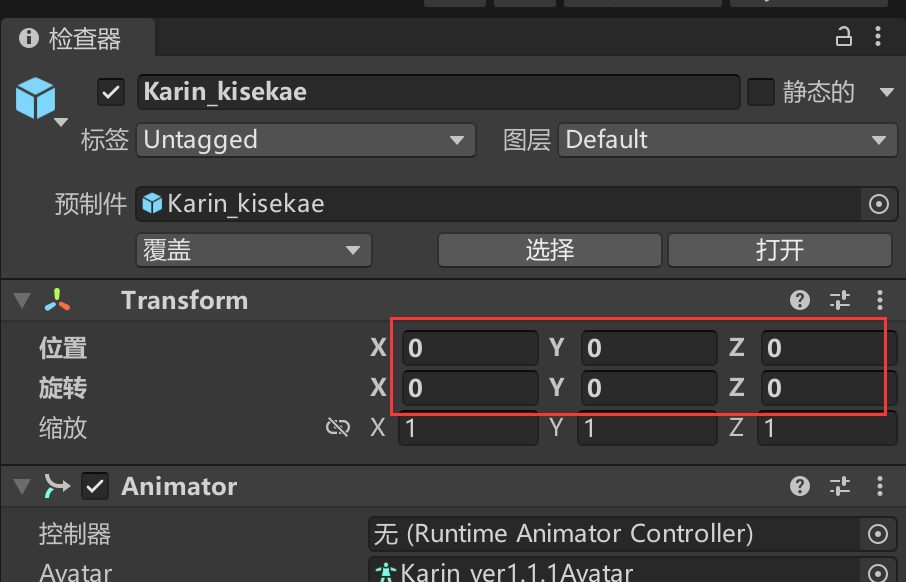906x582 pixels.
Task: Open Transform component help reference
Action: [799, 300]
